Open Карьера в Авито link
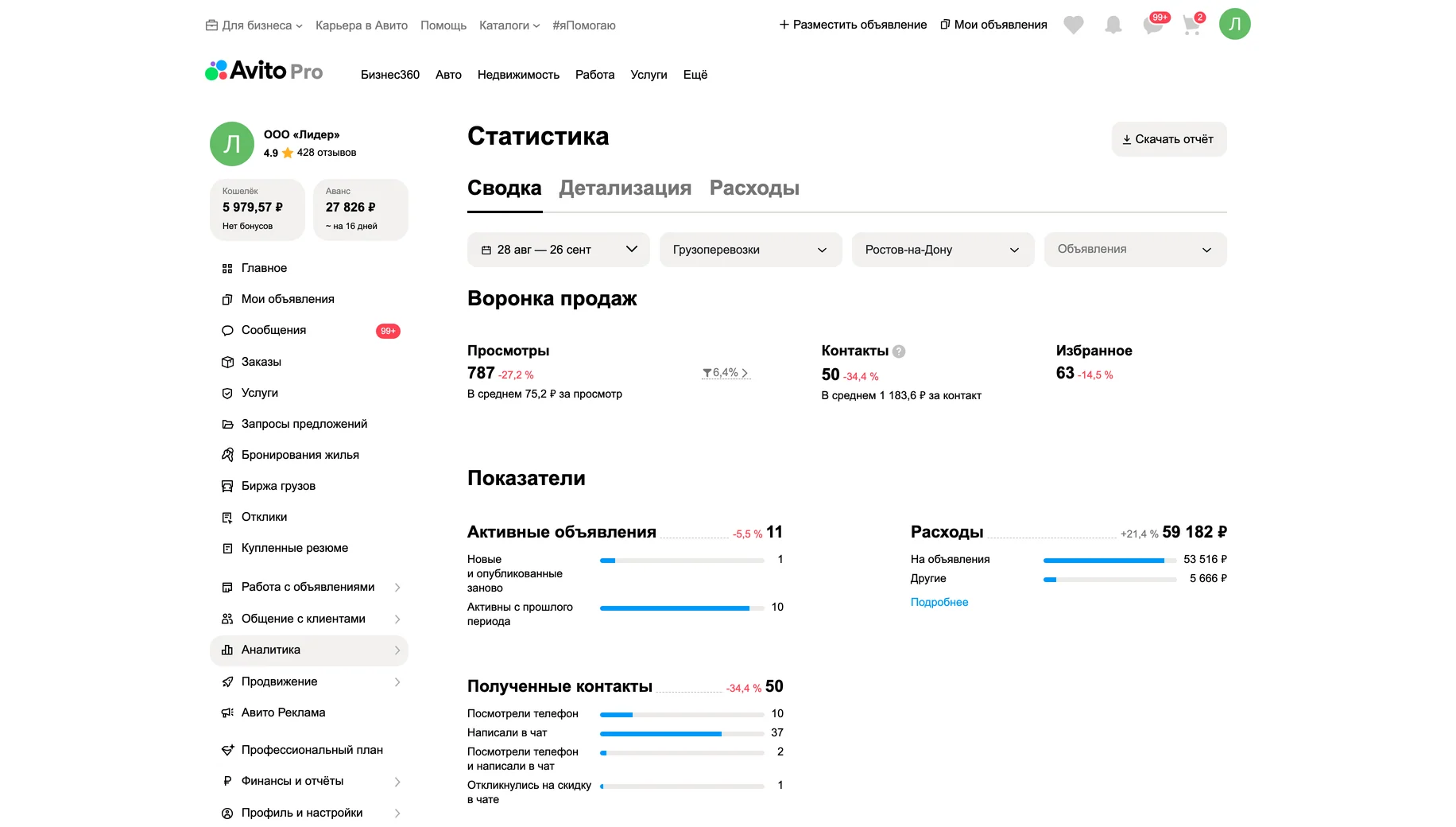Screen dimensions: 1456x827 (x=362, y=25)
